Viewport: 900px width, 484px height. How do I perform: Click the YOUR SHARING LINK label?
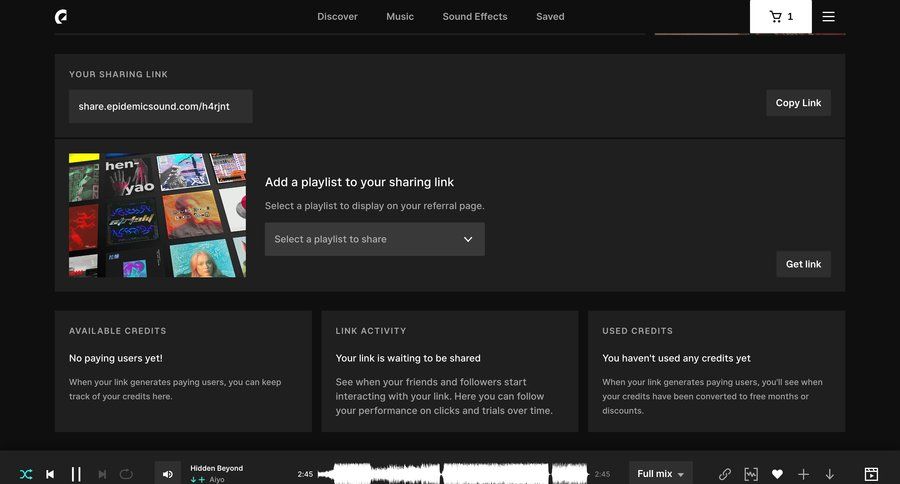[118, 74]
